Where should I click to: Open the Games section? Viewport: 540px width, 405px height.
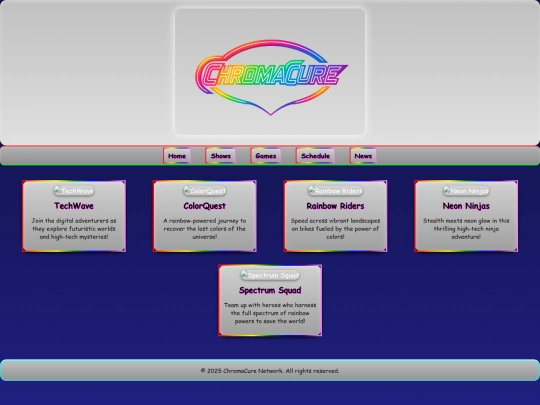(266, 156)
